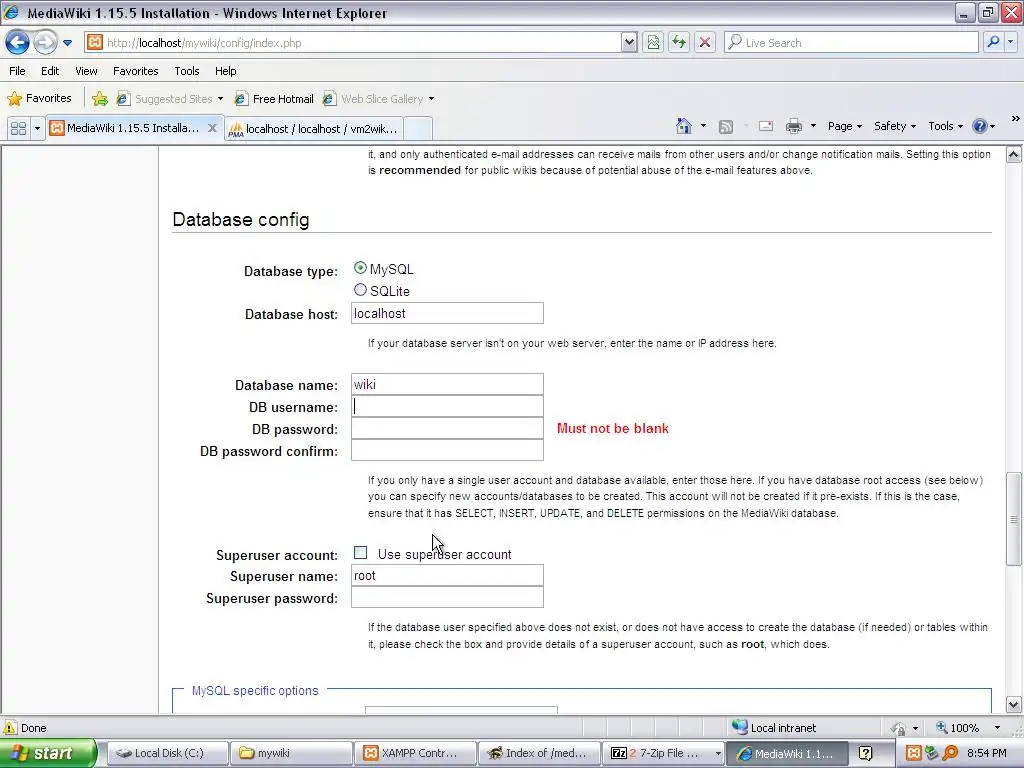Click the Local intranet zone indicator

pos(775,728)
